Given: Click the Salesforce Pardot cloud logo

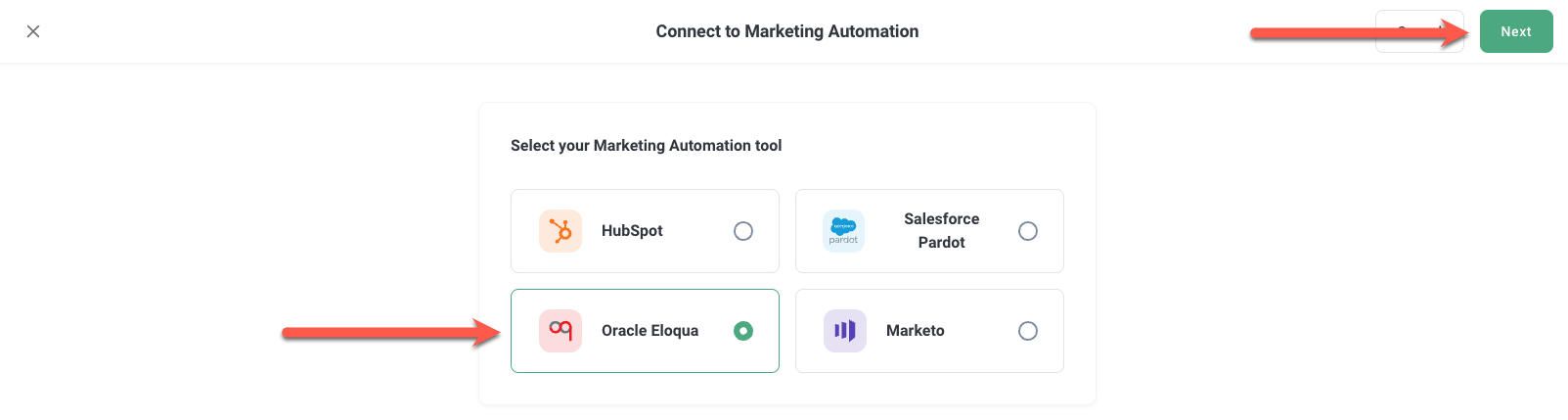Looking at the screenshot, I should [843, 231].
